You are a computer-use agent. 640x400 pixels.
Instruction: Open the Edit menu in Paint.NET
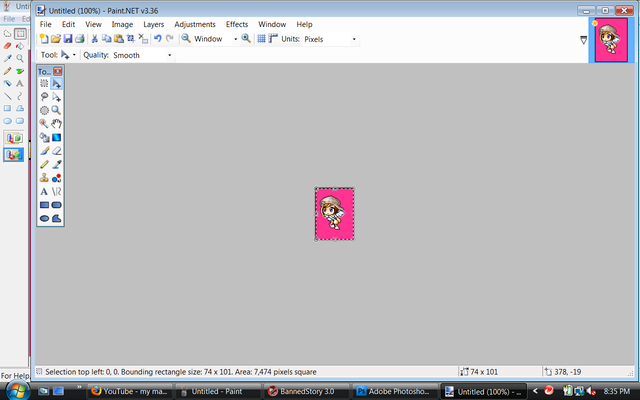[68, 24]
